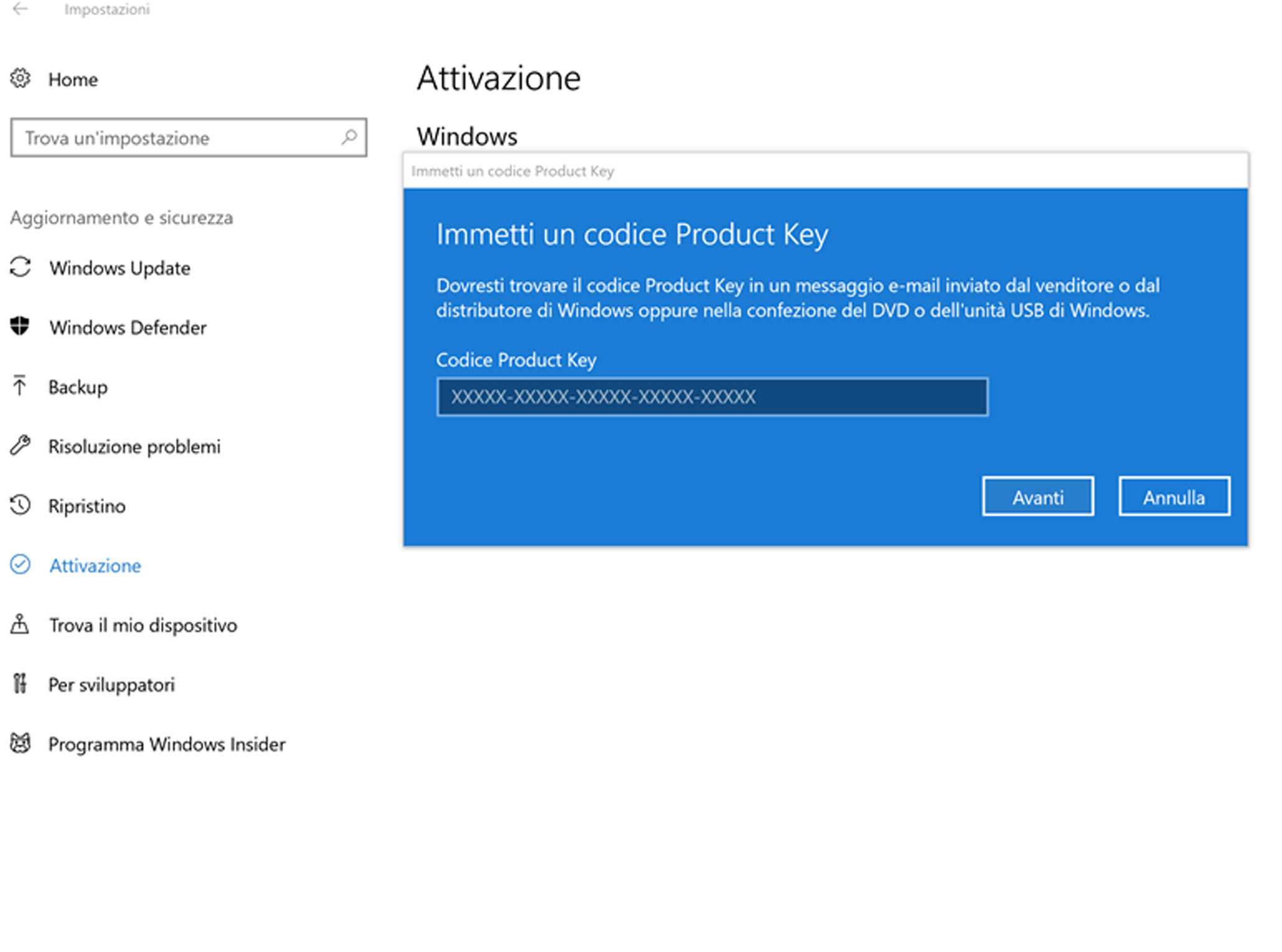Click the back arrow next to Impostazioni
Viewport: 1282px width, 952px height.
21,9
